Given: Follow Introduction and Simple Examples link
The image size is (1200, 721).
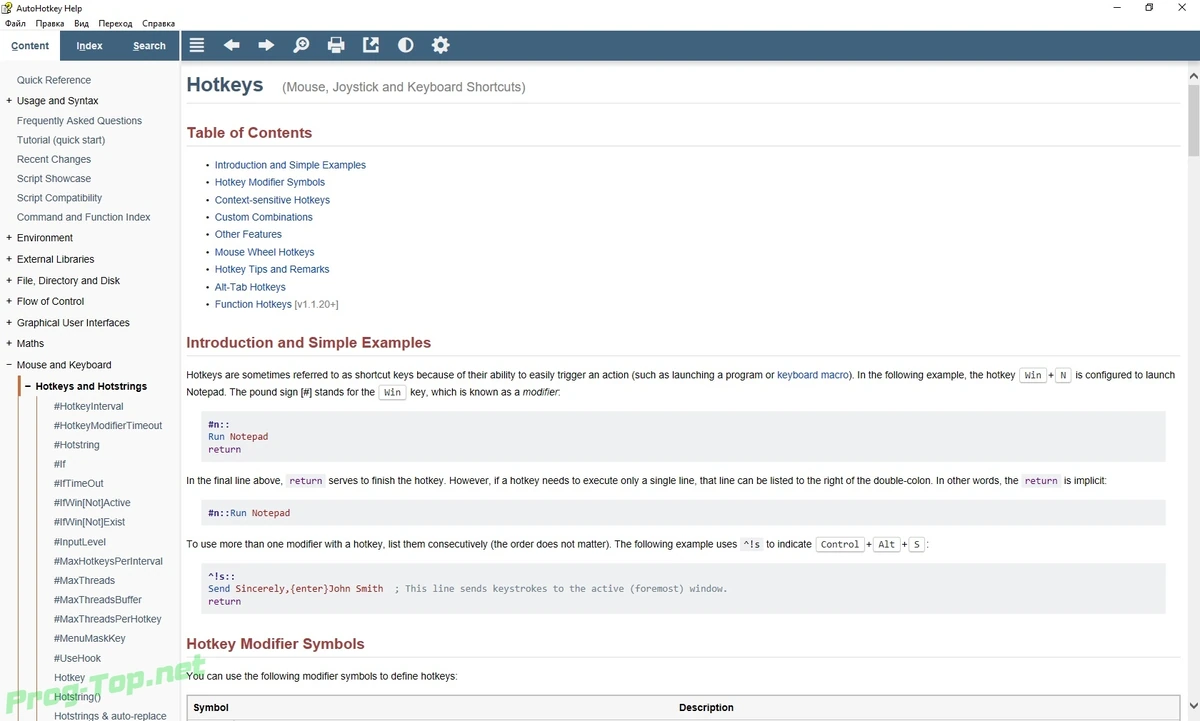Looking at the screenshot, I should pyautogui.click(x=290, y=165).
